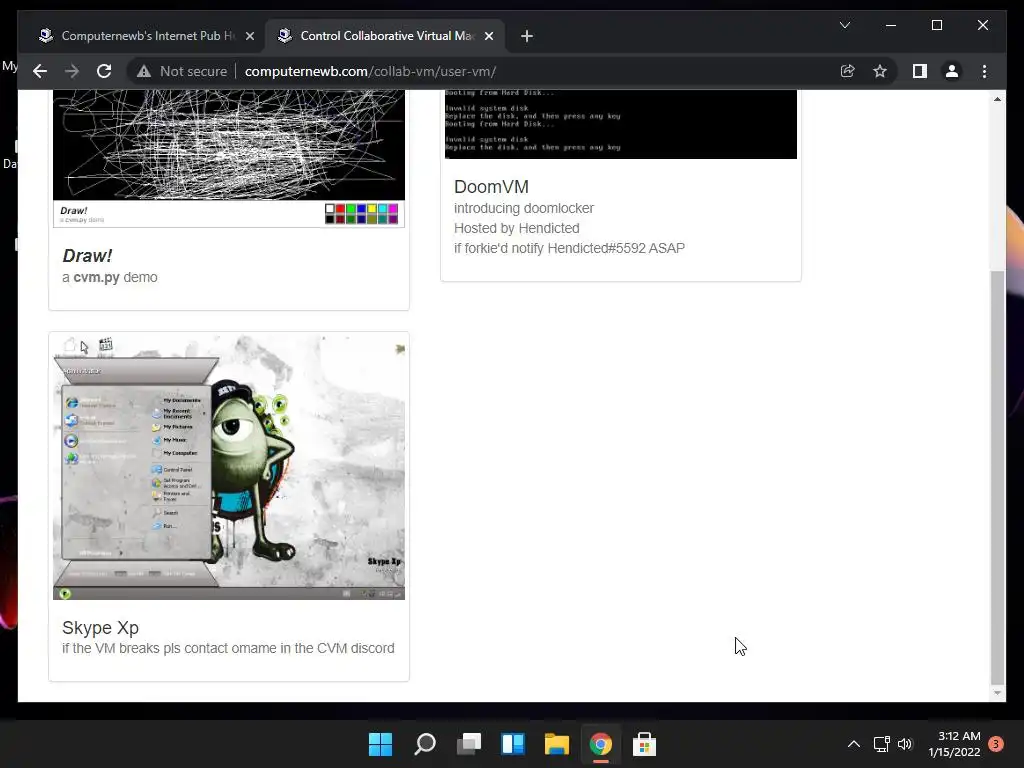Viewport: 1024px width, 768px height.
Task: Open Task View on the taskbar
Action: pos(469,744)
